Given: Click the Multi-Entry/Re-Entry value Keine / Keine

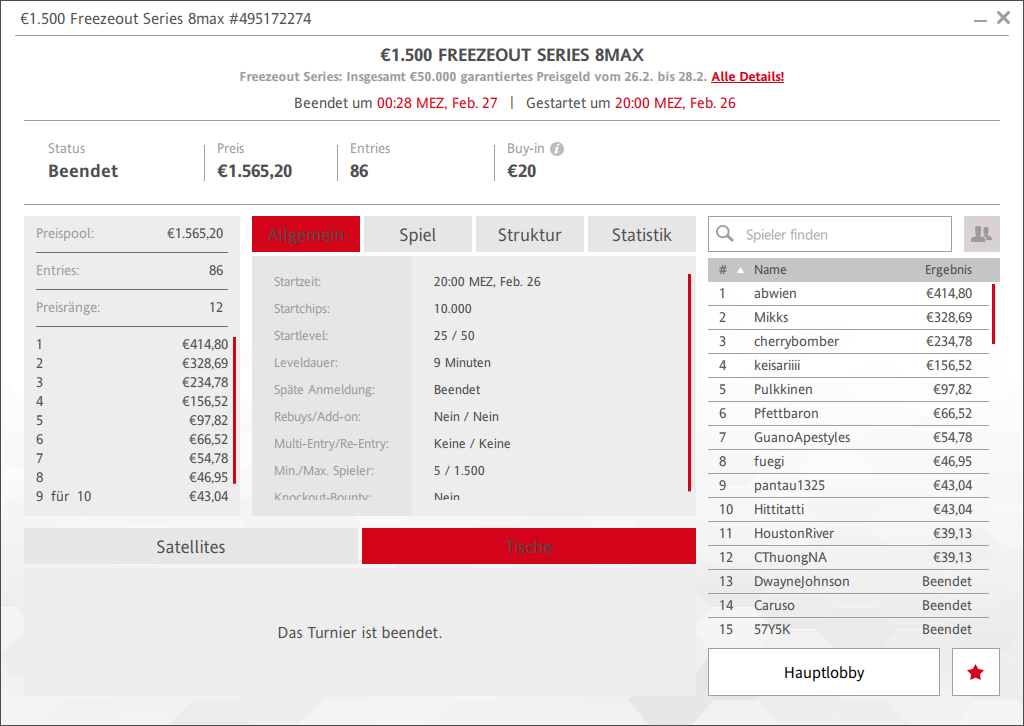Looking at the screenshot, I should pyautogui.click(x=472, y=444).
